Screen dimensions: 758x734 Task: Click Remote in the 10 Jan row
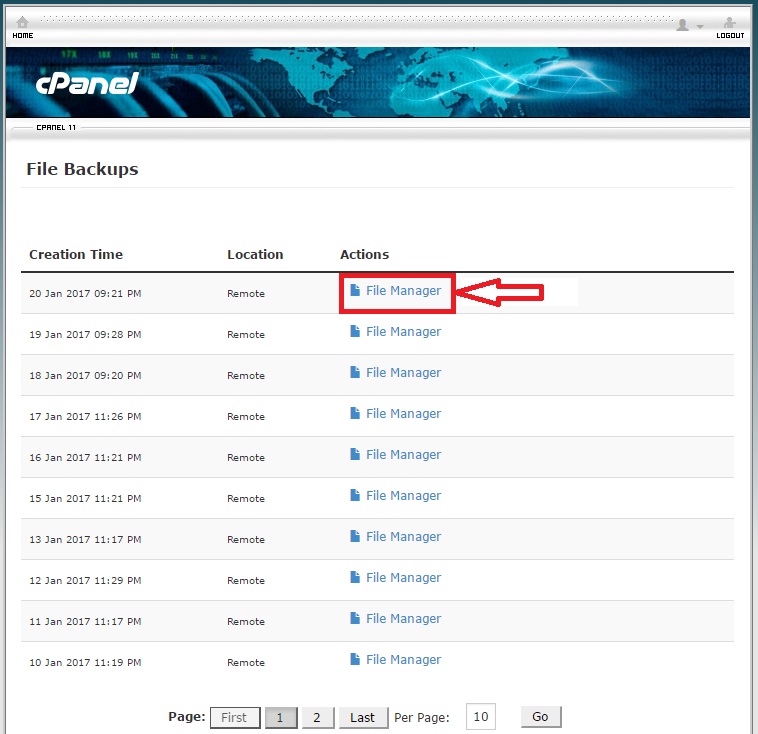246,663
